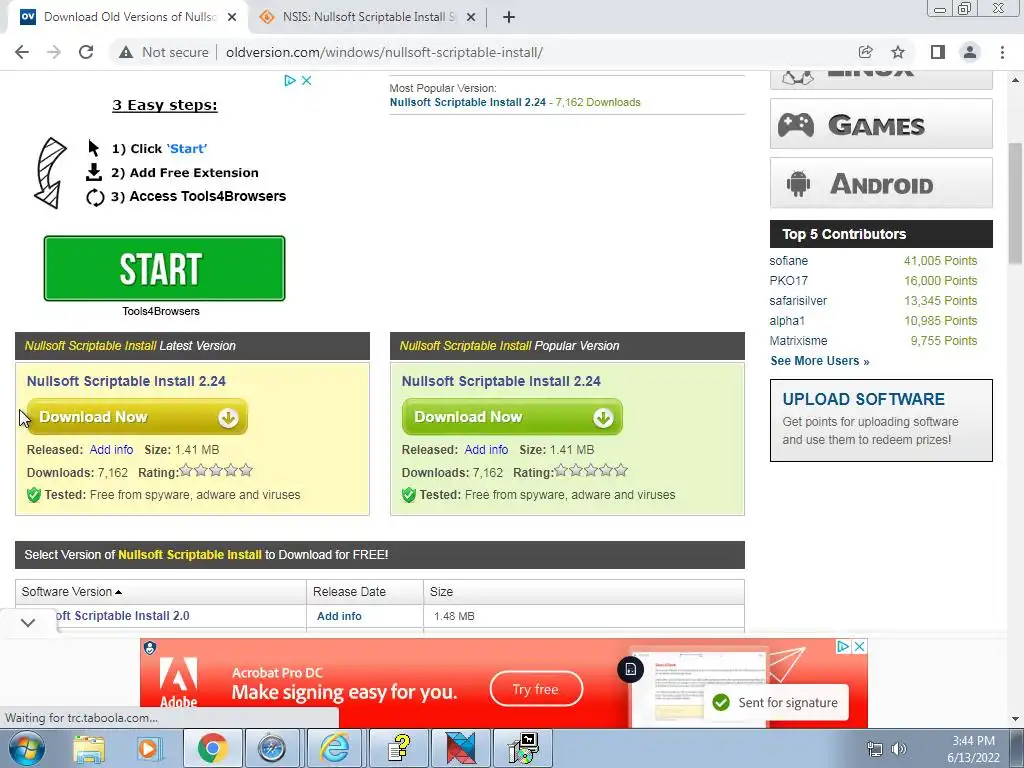The image size is (1024, 768).
Task: Click Add info in the version 2.0 row
Action: (339, 616)
